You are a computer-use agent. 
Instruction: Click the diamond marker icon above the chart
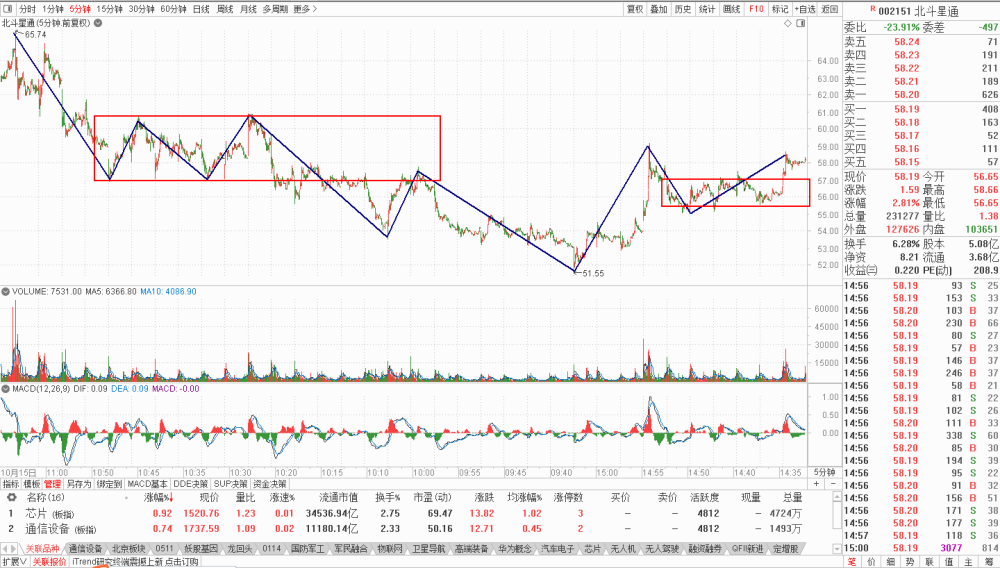click(x=788, y=23)
